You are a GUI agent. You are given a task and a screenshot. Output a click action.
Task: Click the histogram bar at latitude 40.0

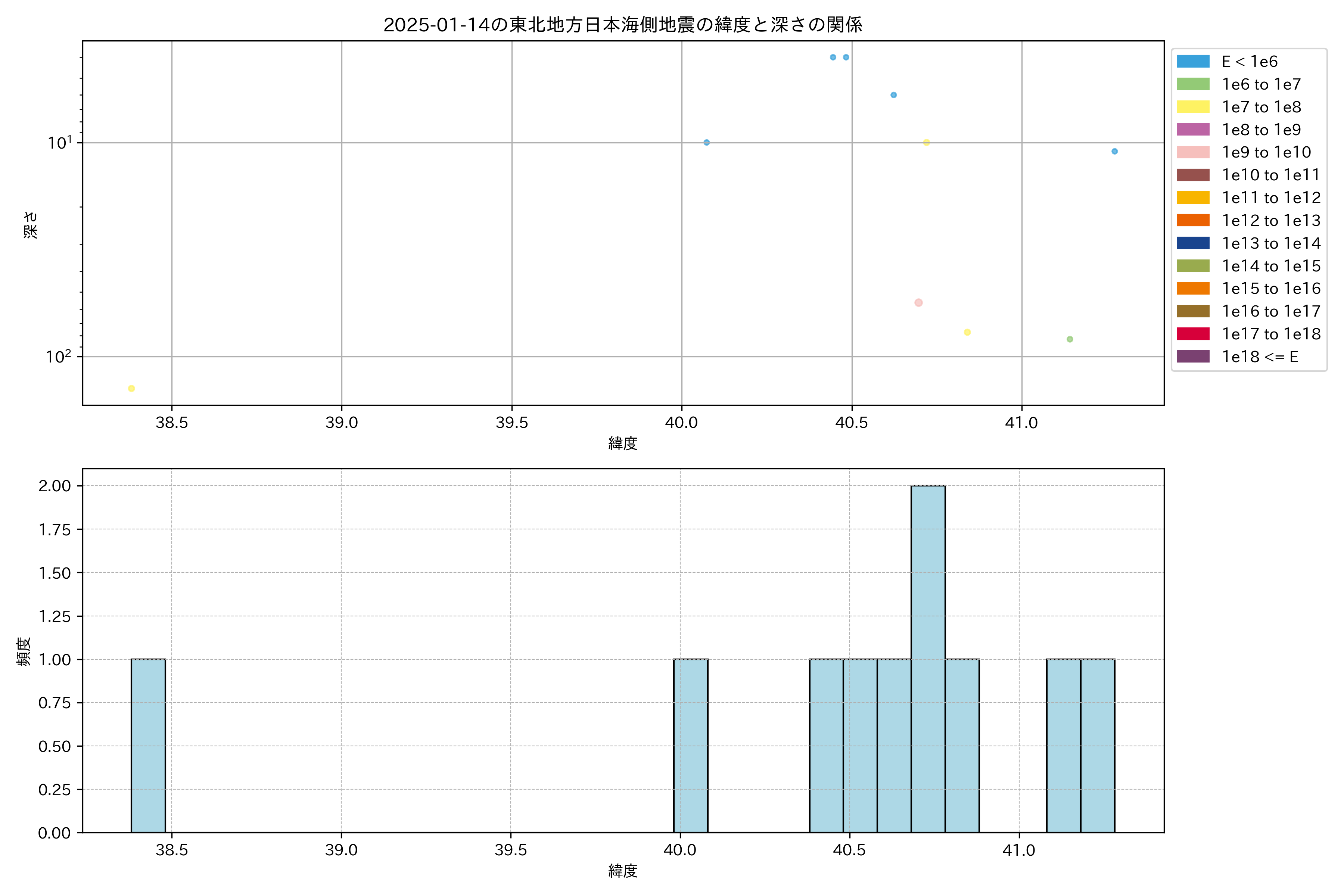[690, 745]
